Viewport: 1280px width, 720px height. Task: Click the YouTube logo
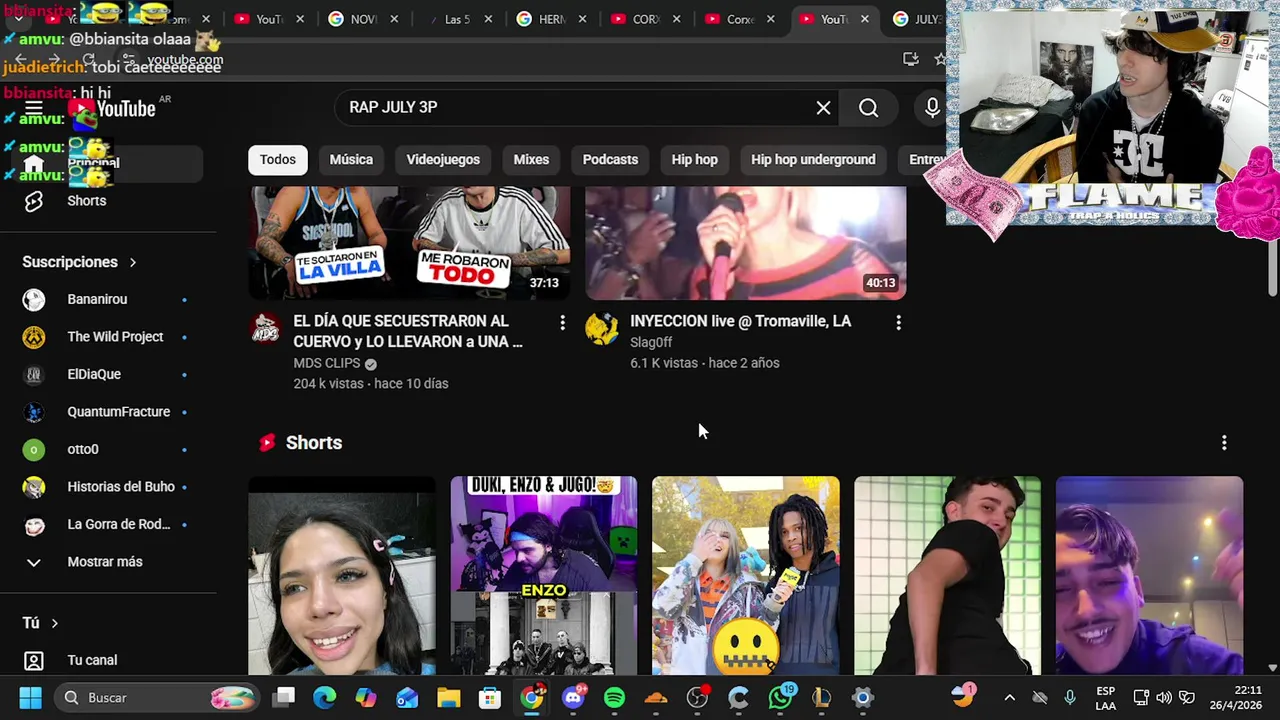(112, 108)
